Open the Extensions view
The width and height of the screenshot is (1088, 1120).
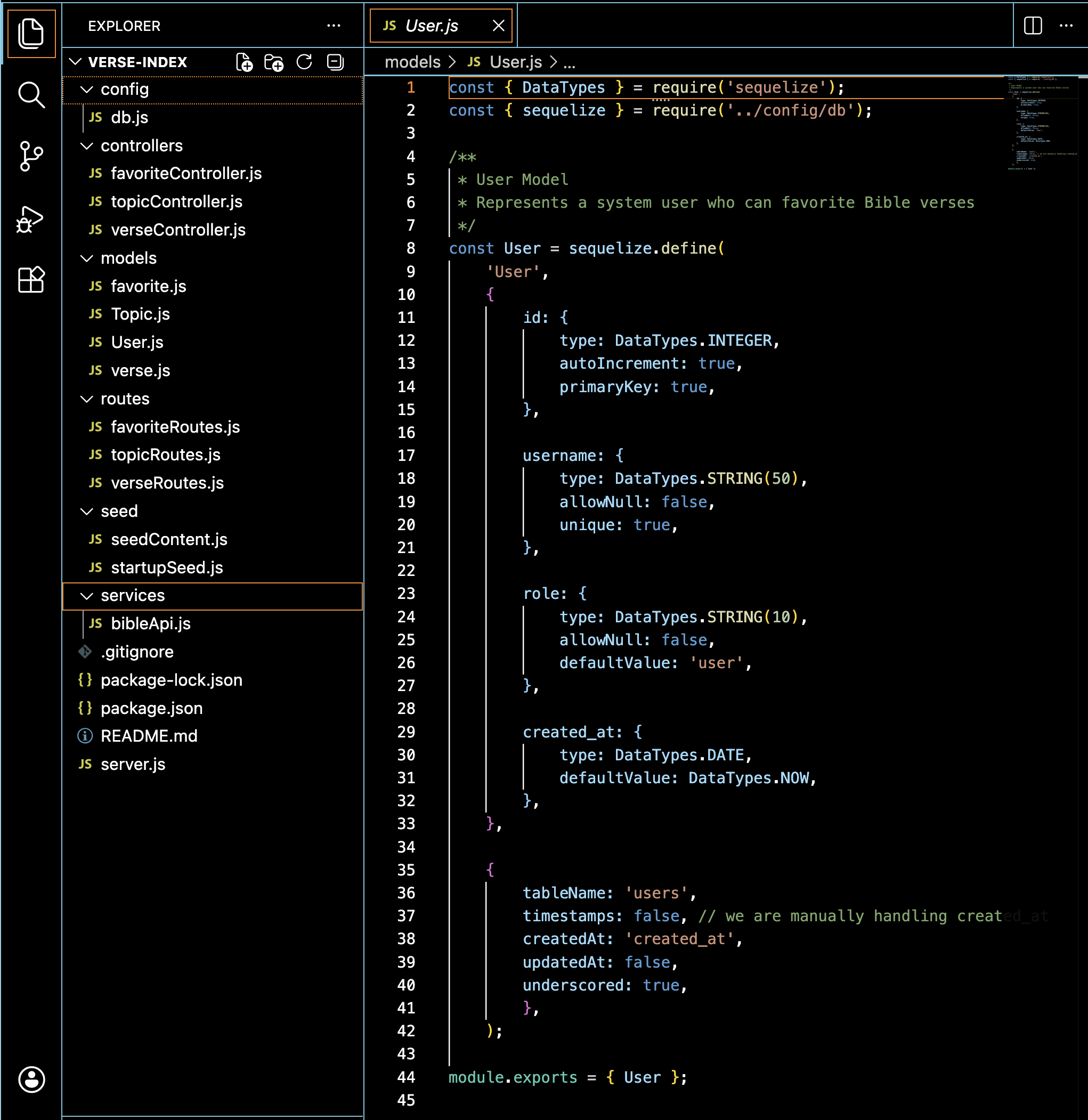pyautogui.click(x=31, y=280)
